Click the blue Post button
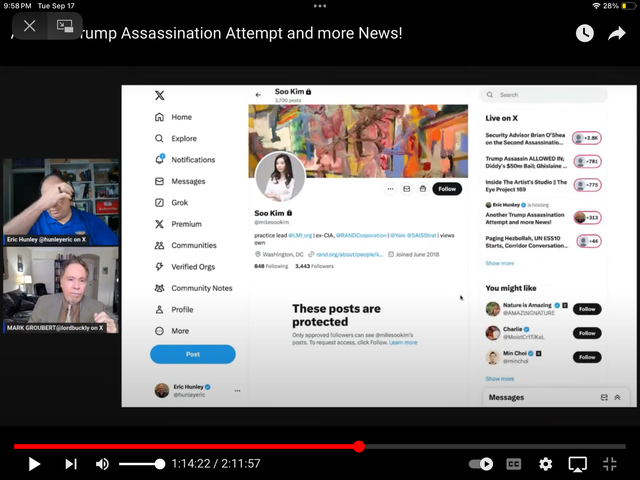The width and height of the screenshot is (640, 480). click(x=193, y=354)
